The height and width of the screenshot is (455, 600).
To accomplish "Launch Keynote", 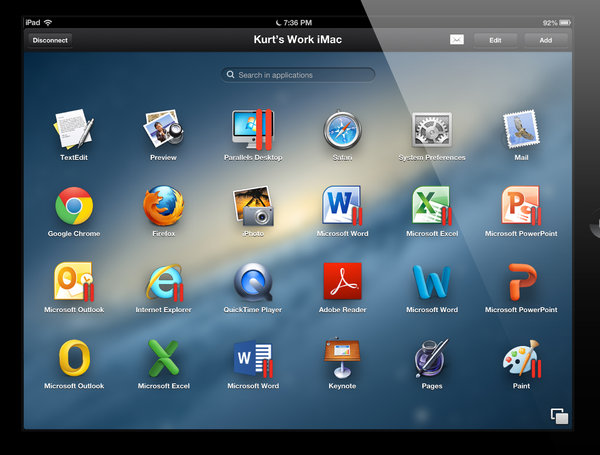I will click(342, 357).
